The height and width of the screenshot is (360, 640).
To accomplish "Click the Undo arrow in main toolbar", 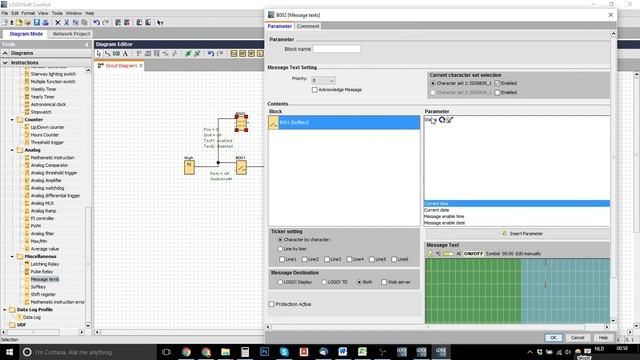I will 96,22.
